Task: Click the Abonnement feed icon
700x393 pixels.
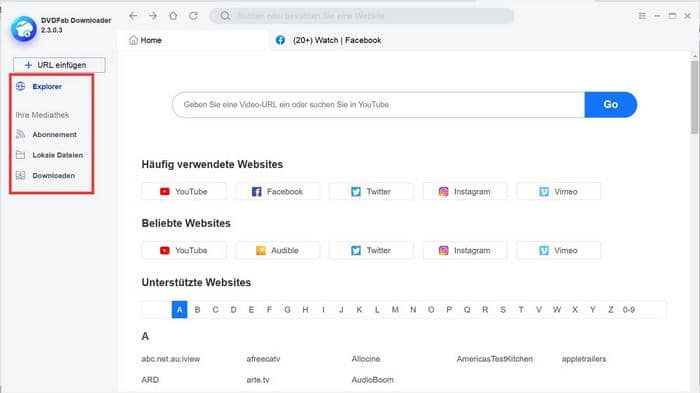Action: point(21,134)
